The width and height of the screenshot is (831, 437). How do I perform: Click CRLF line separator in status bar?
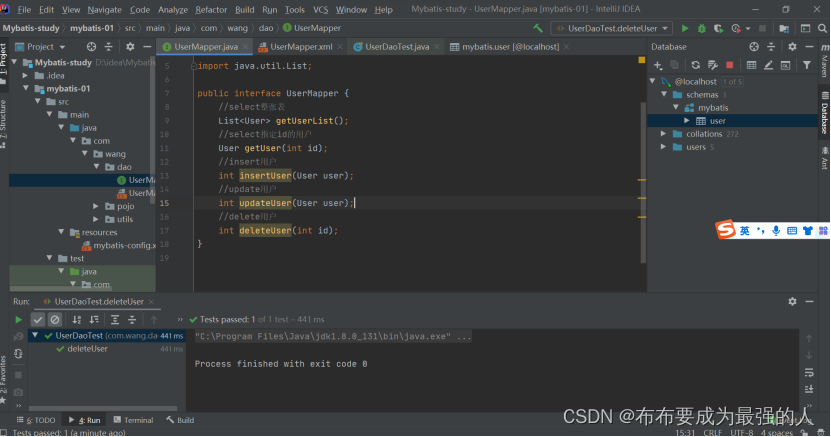click(x=713, y=433)
